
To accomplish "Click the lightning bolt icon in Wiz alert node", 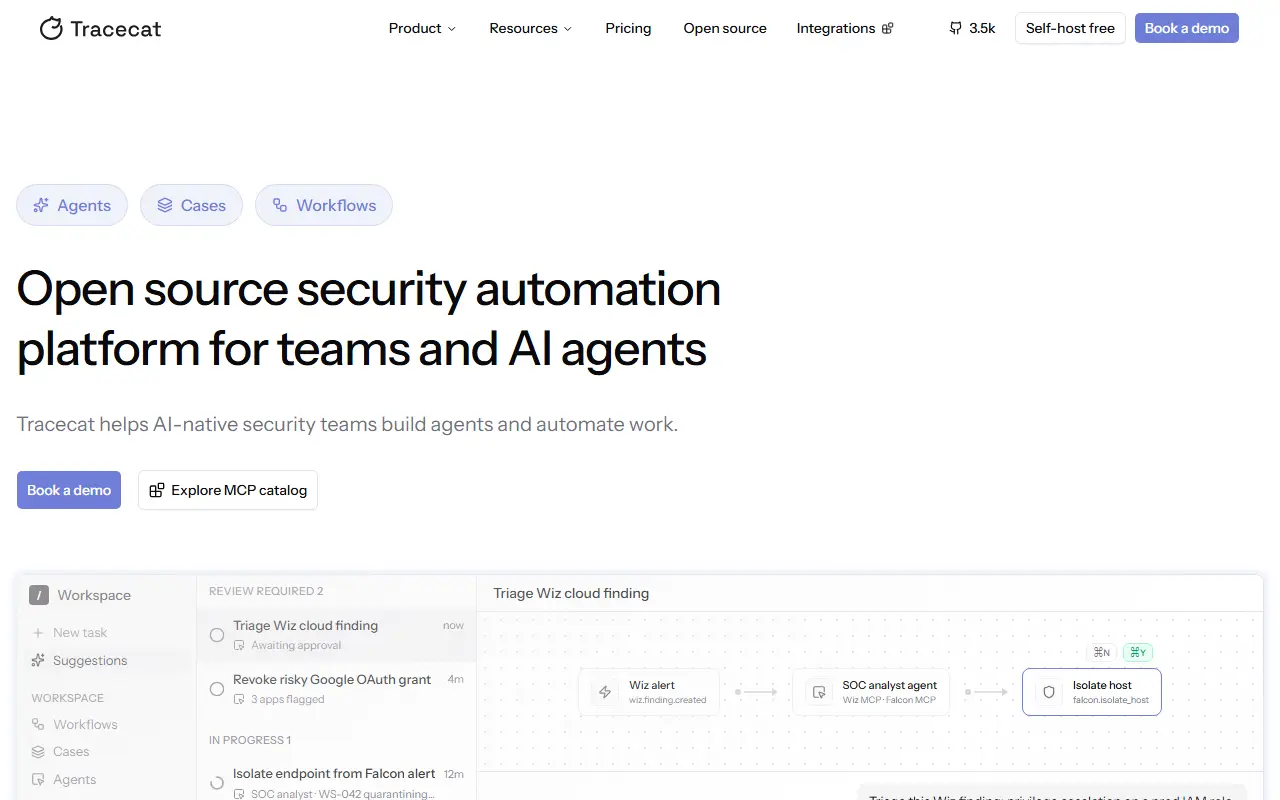I will click(x=604, y=692).
